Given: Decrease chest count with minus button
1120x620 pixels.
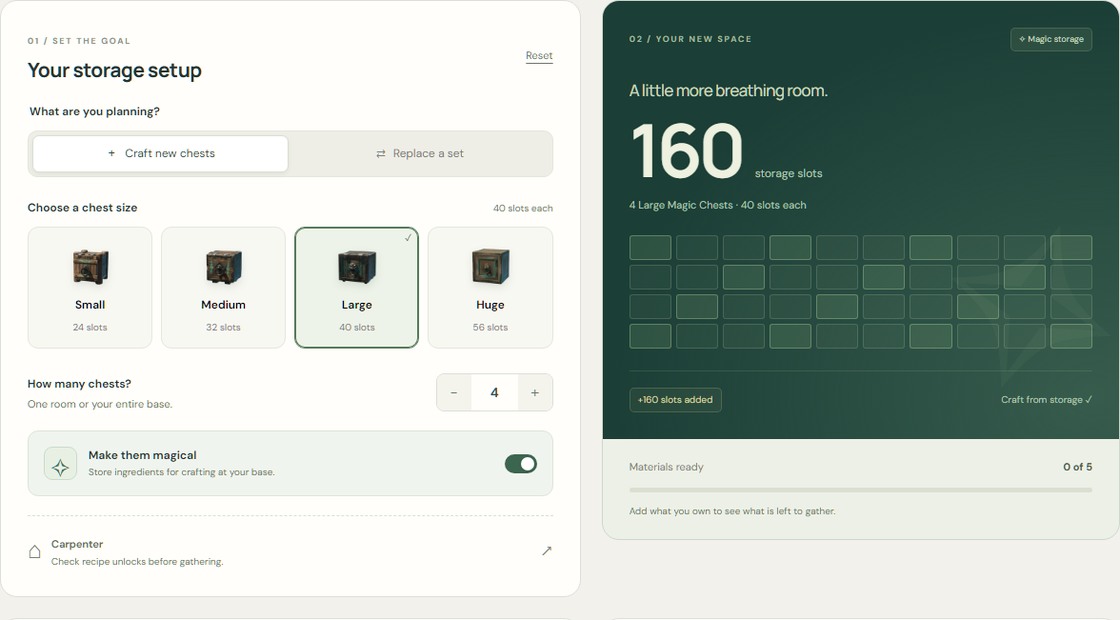Looking at the screenshot, I should (x=454, y=393).
